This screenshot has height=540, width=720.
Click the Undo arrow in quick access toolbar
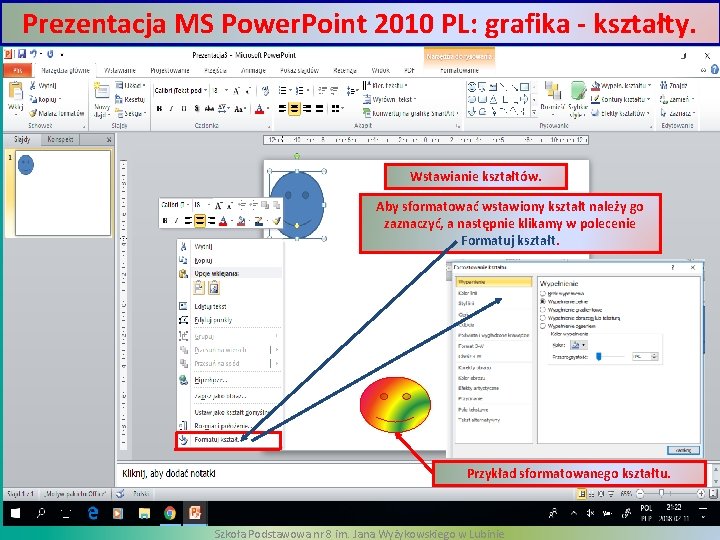[34, 54]
